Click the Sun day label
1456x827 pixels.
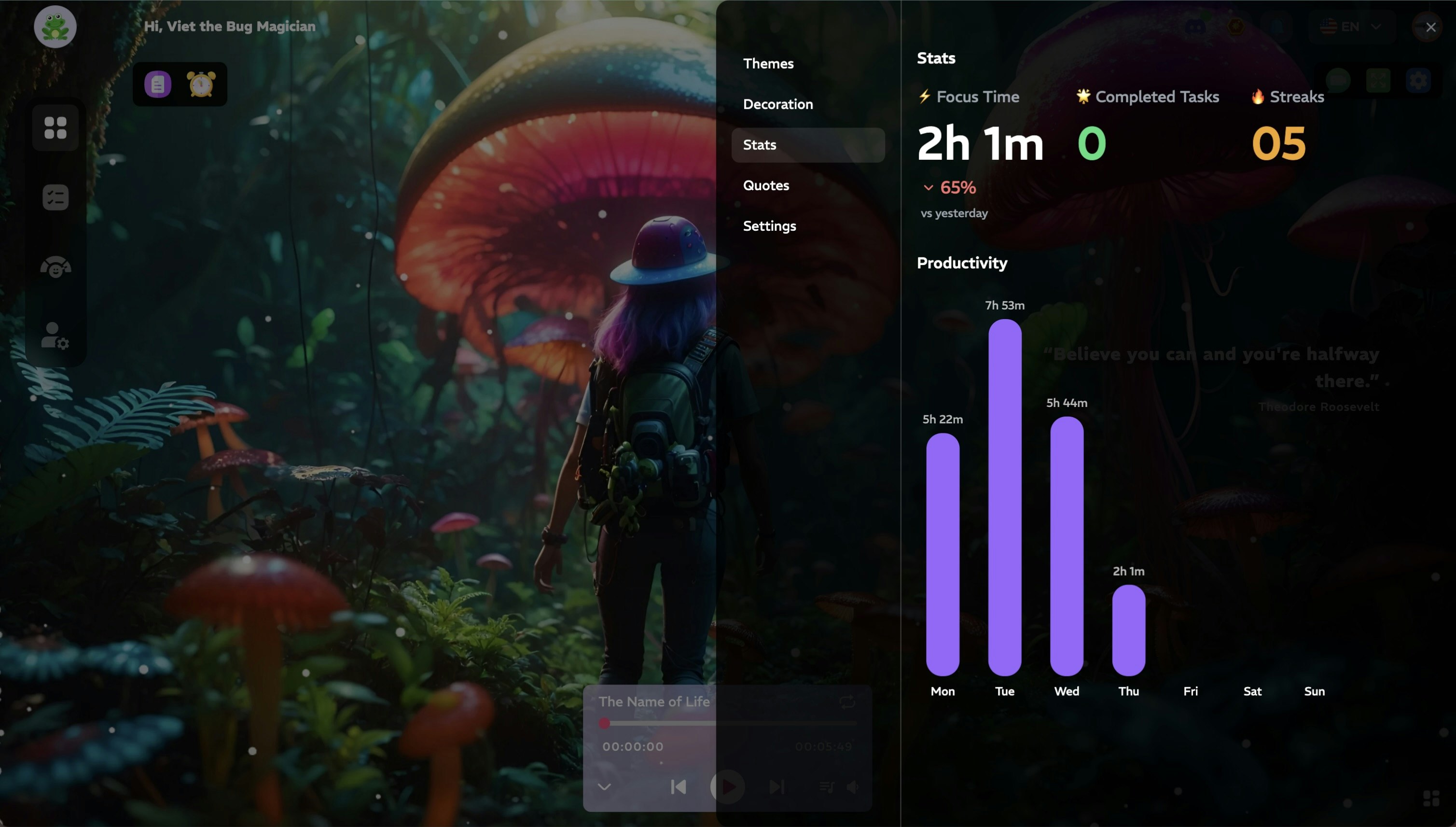tap(1314, 691)
